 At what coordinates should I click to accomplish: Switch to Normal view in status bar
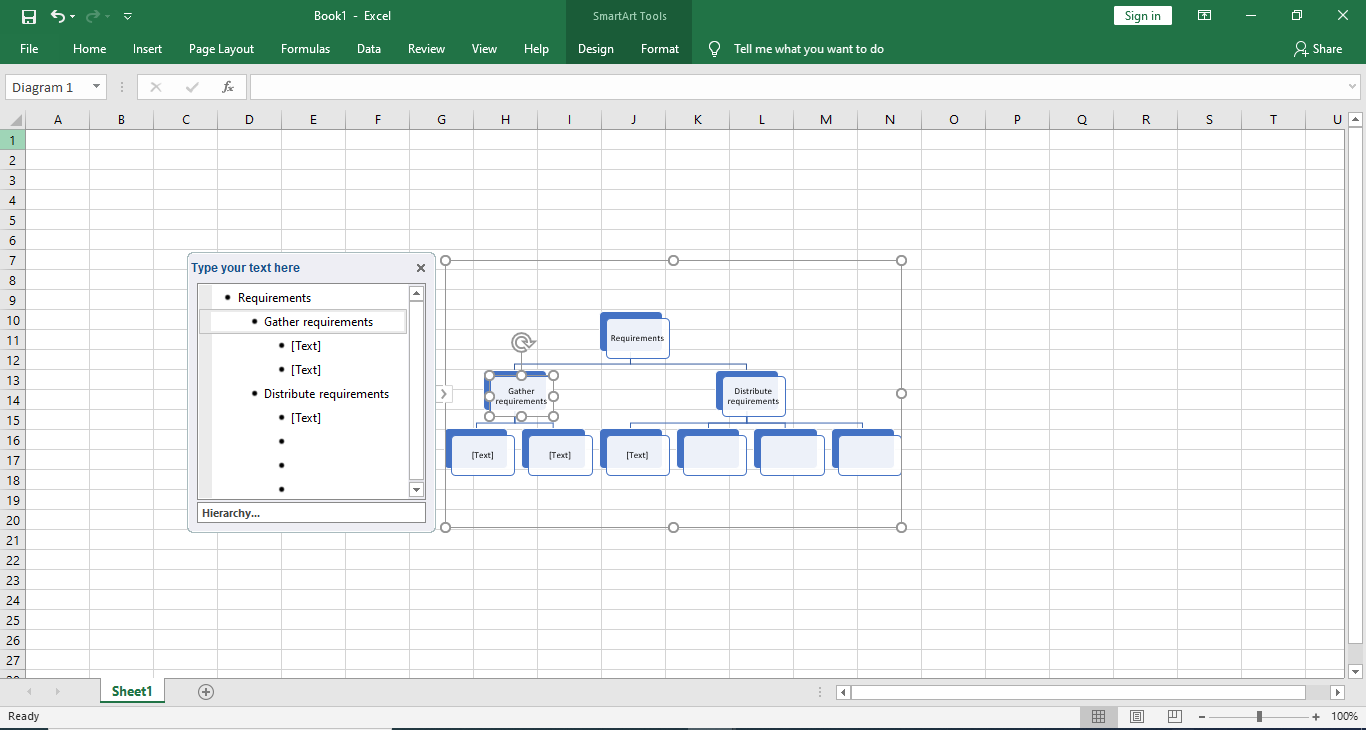[1098, 716]
